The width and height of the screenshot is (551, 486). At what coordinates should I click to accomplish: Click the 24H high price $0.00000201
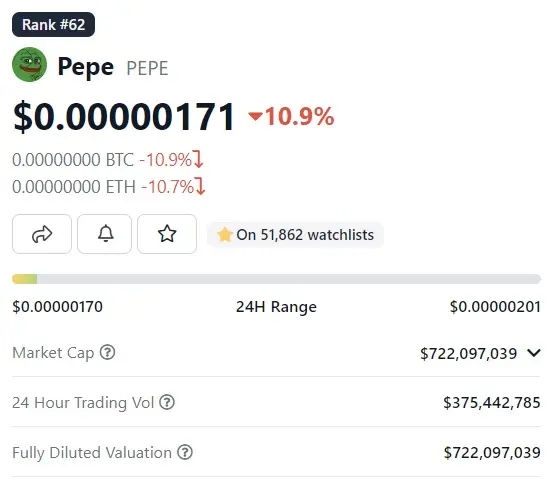pos(495,307)
